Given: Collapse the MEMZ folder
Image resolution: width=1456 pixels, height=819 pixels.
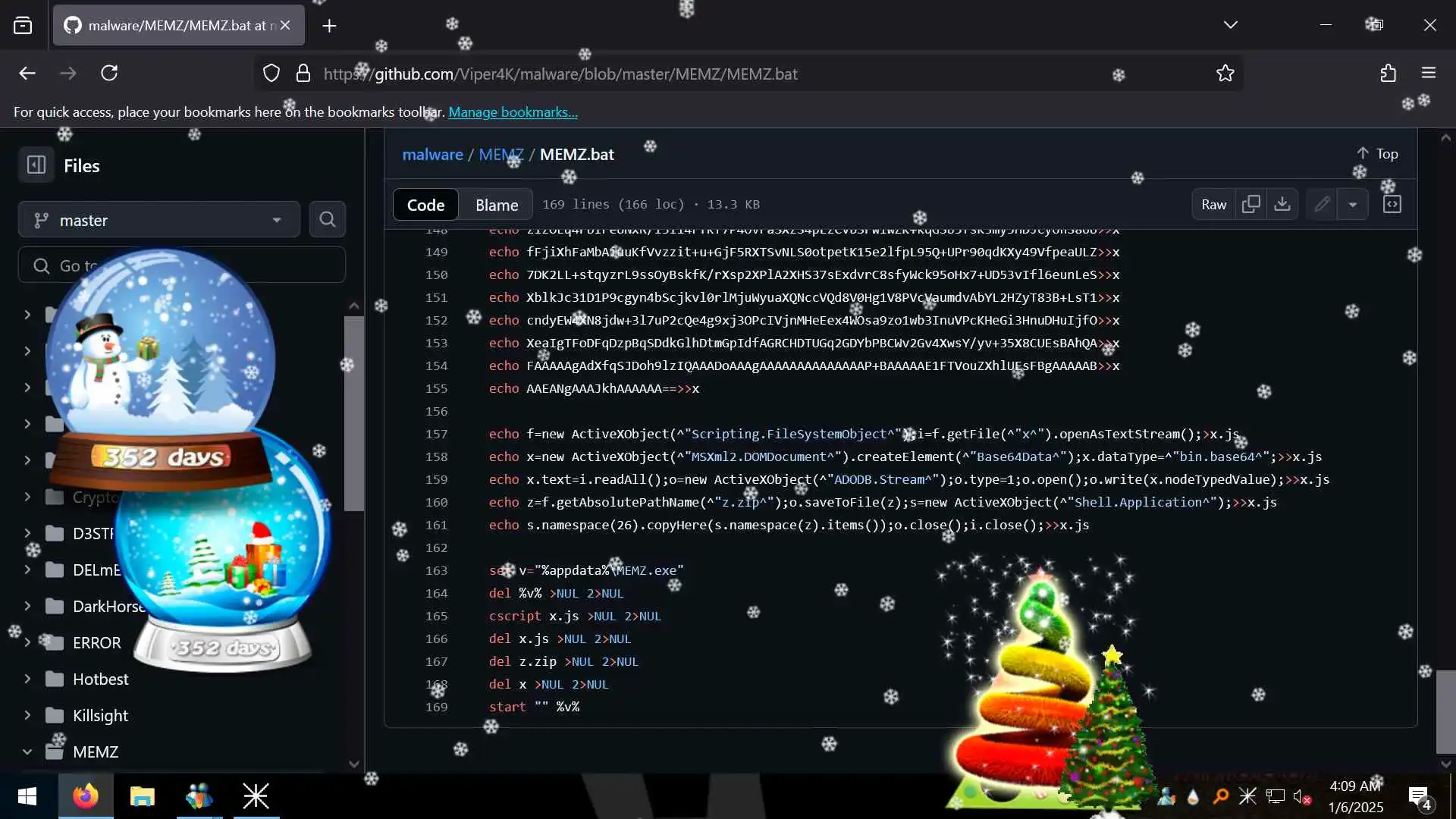Looking at the screenshot, I should 27,752.
